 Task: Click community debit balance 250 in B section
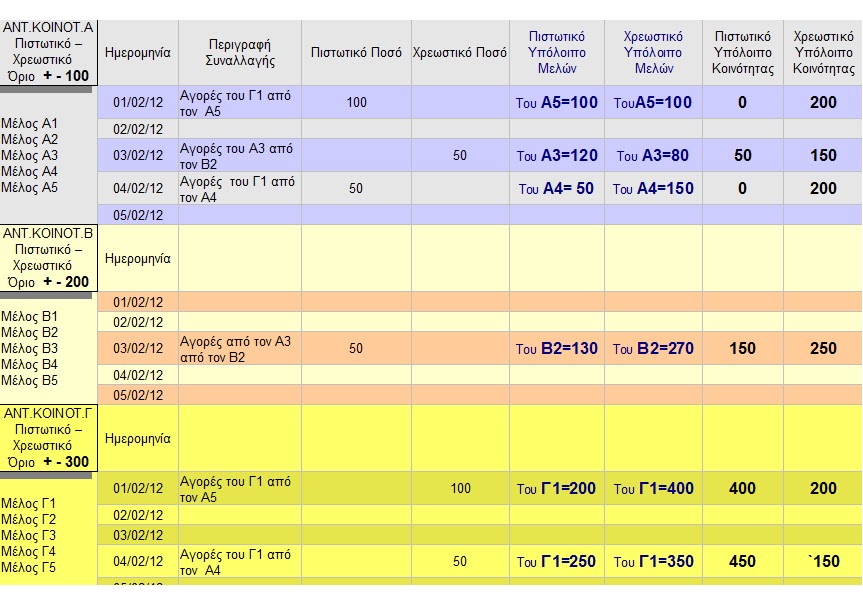pyautogui.click(x=823, y=348)
